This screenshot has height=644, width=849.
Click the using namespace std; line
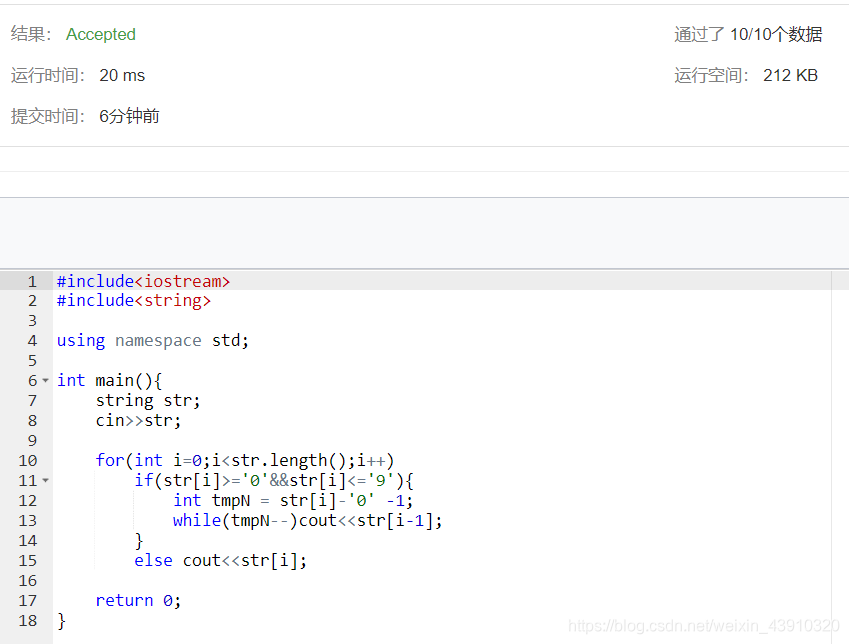tap(153, 341)
